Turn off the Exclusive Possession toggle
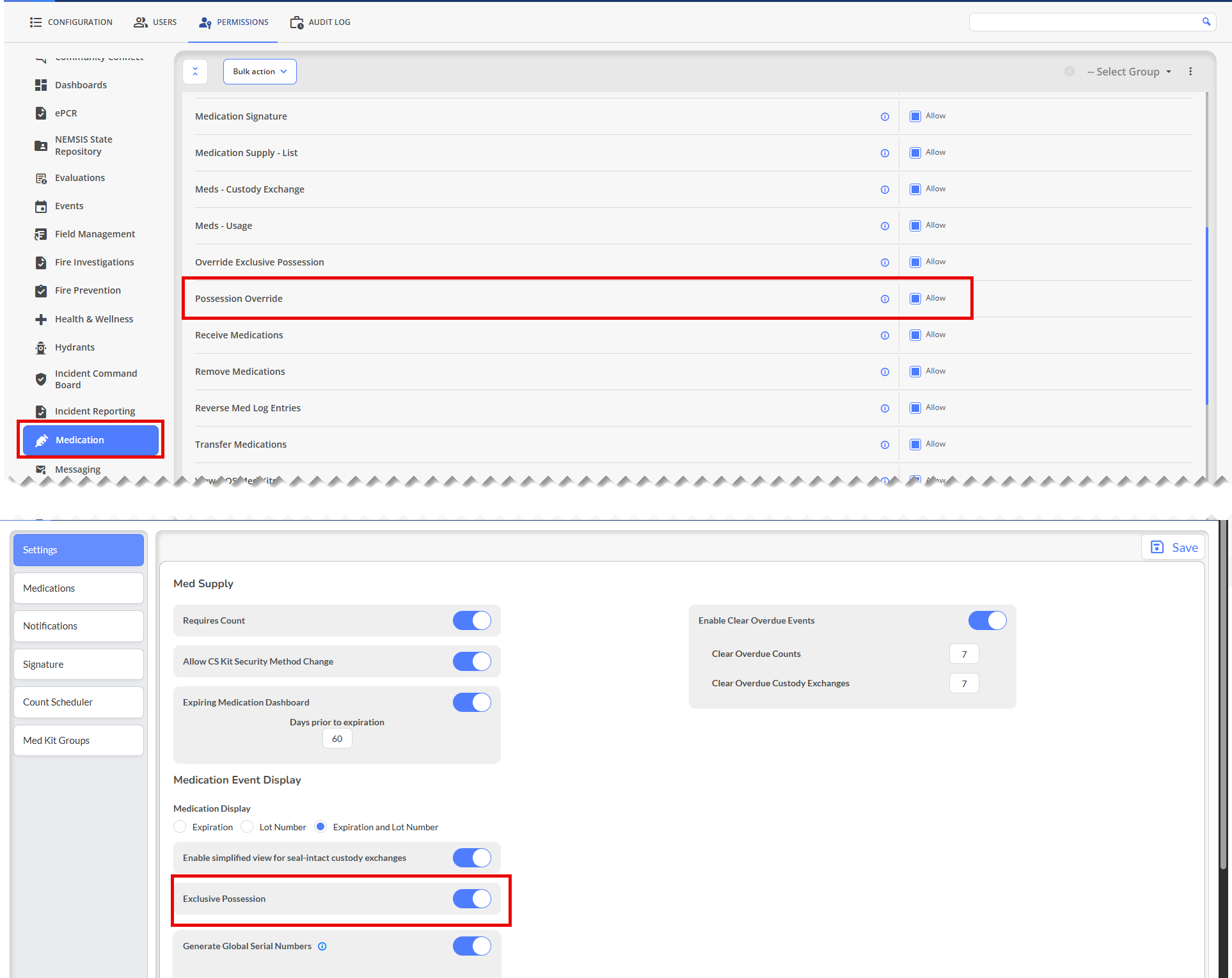 (x=472, y=899)
